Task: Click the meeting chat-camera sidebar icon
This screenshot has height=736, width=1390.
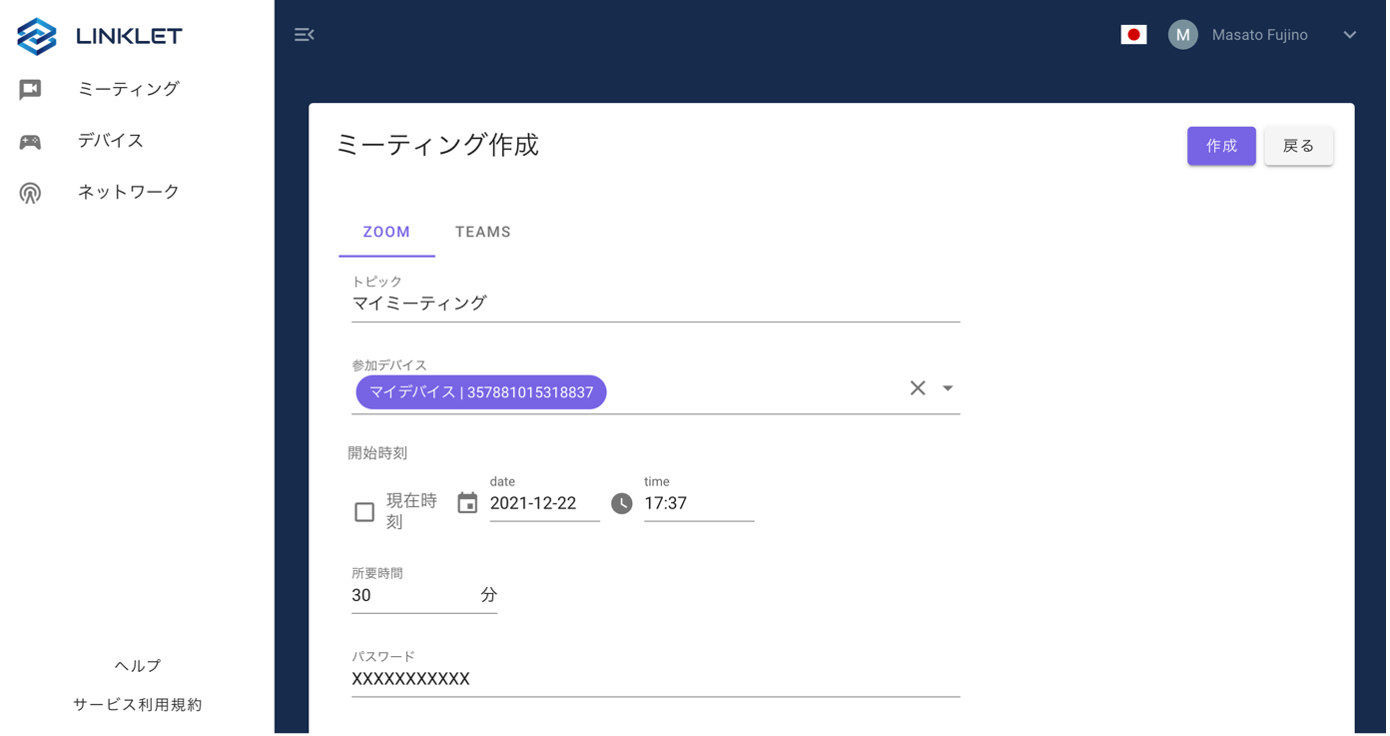Action: point(30,90)
